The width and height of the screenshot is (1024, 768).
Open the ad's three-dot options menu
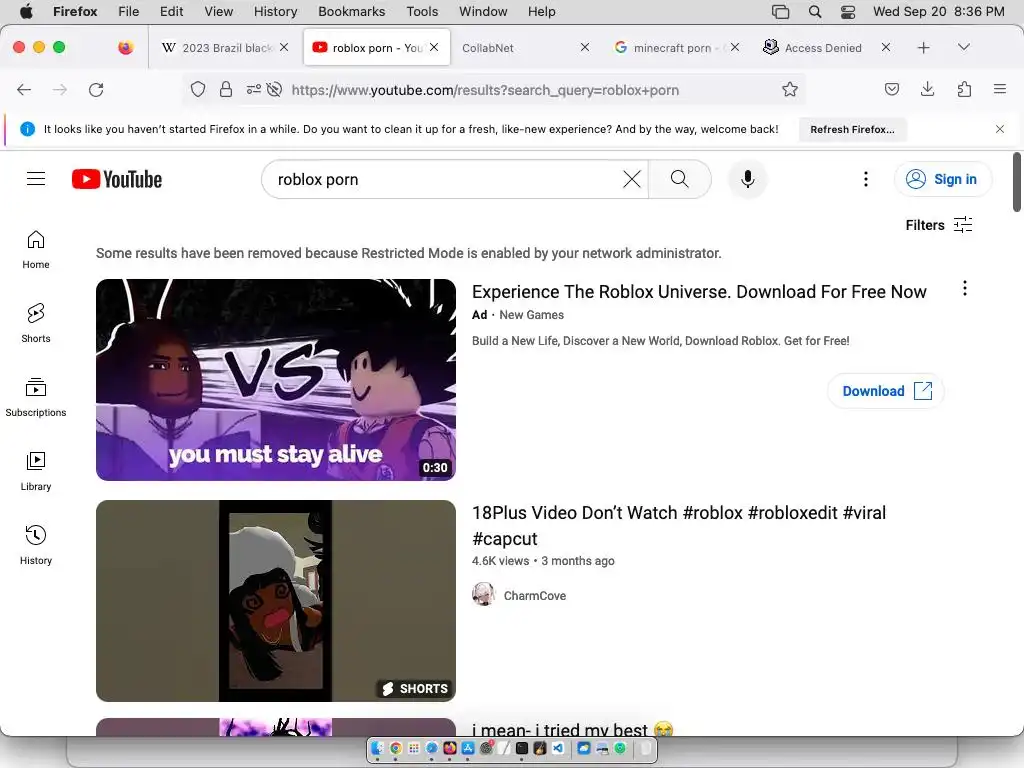965,288
